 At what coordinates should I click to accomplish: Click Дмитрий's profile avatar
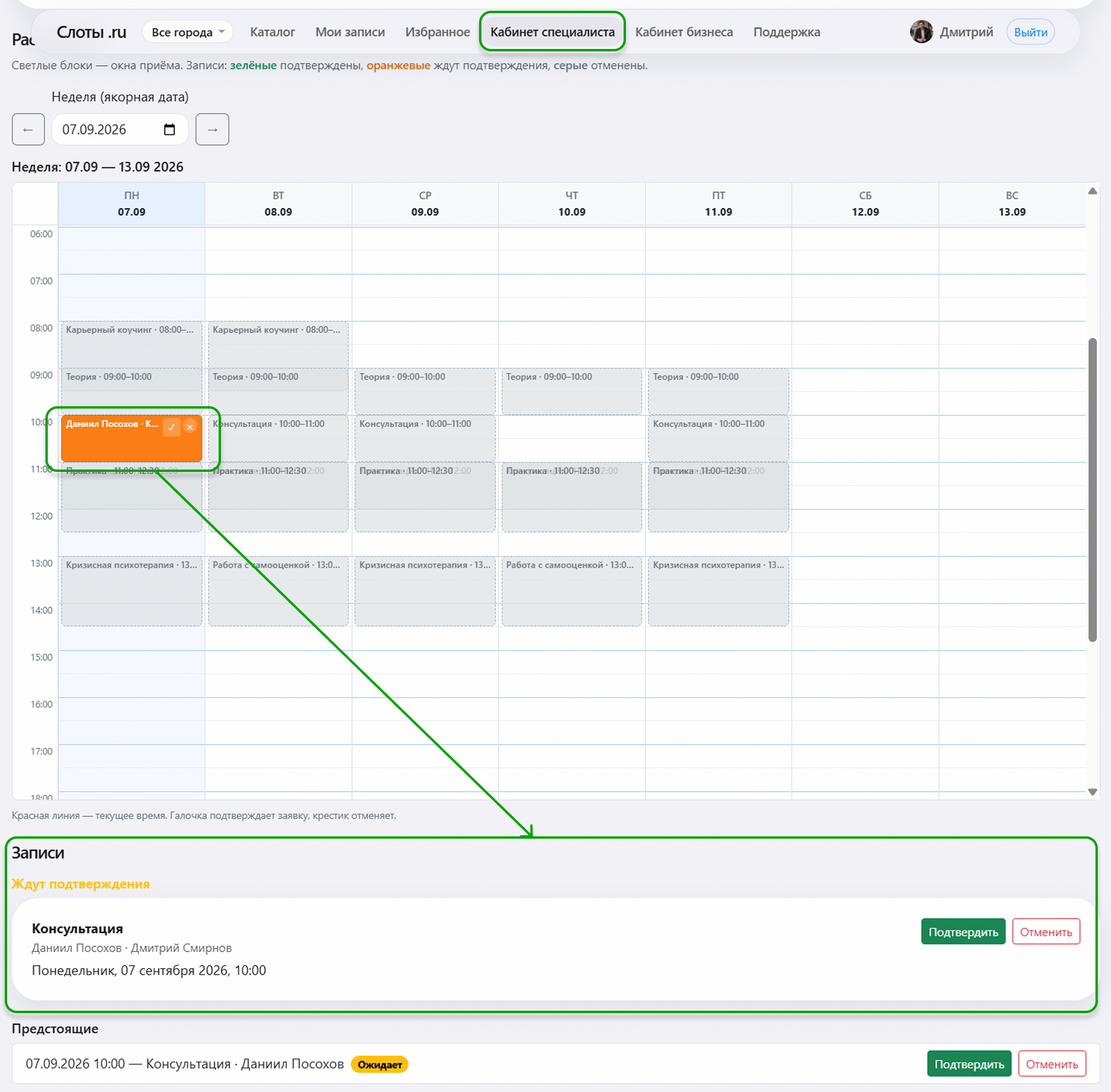pyautogui.click(x=921, y=32)
